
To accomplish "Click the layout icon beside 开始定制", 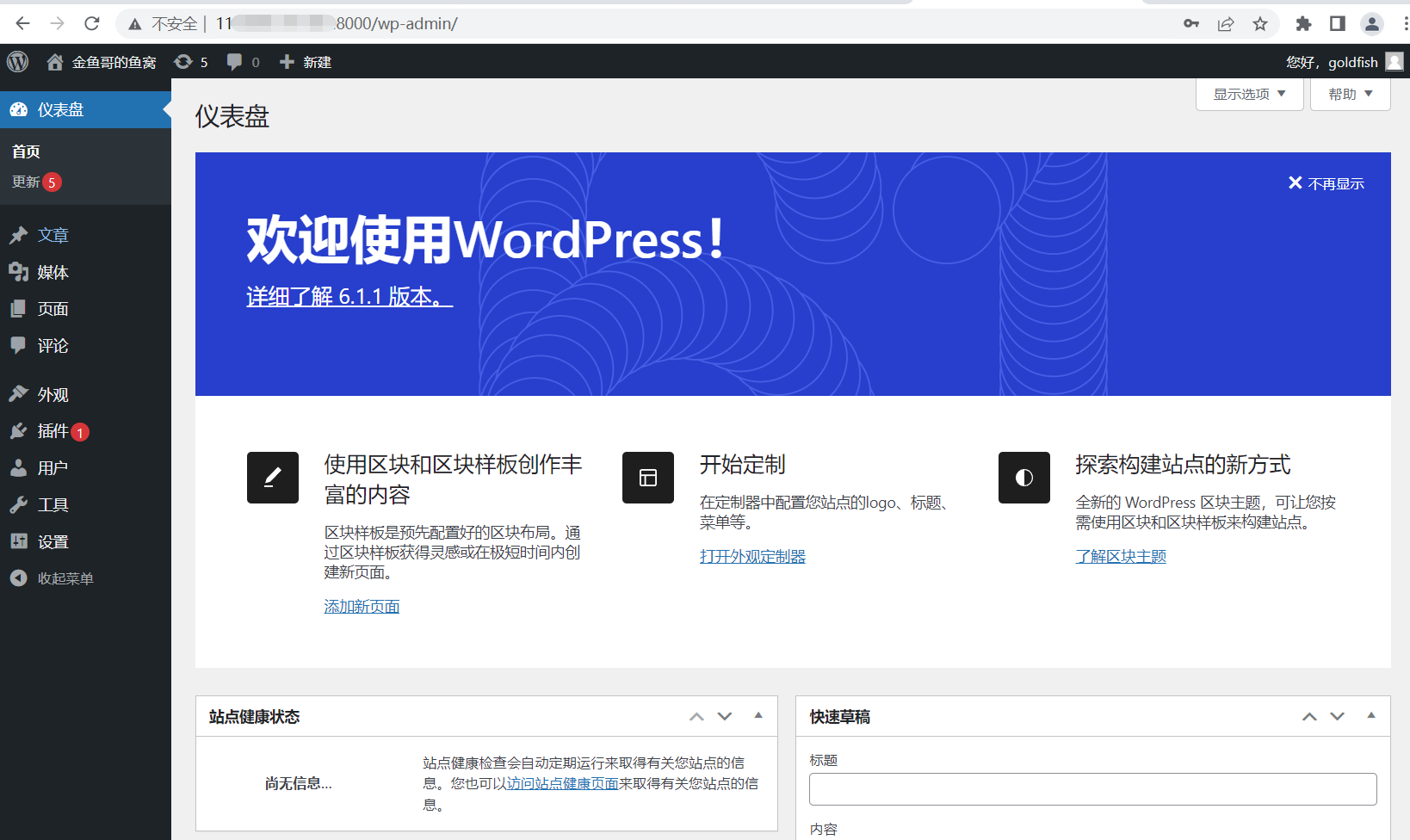I will (x=648, y=478).
